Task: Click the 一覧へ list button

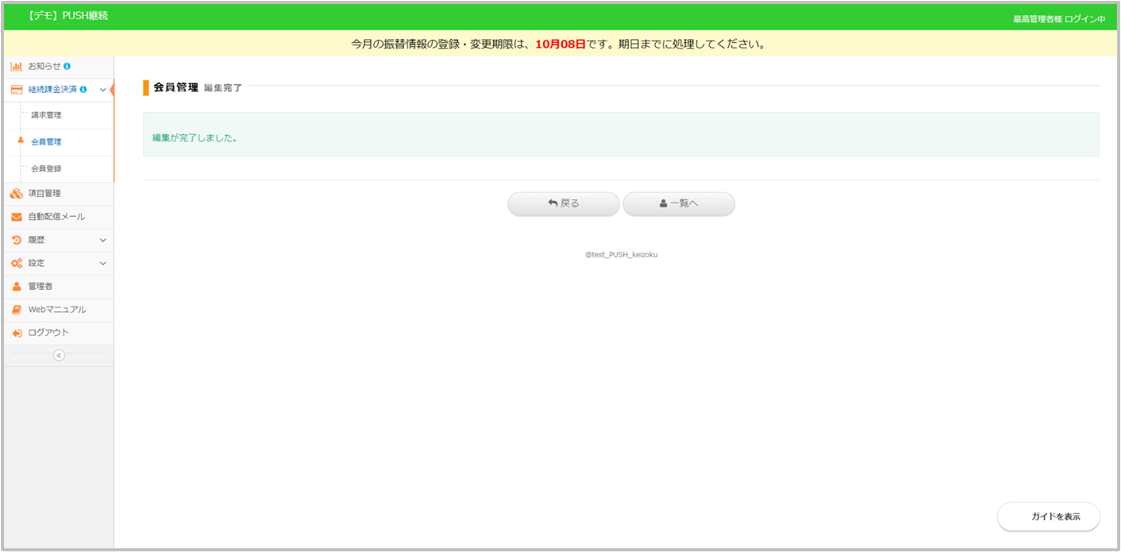Action: coord(679,203)
